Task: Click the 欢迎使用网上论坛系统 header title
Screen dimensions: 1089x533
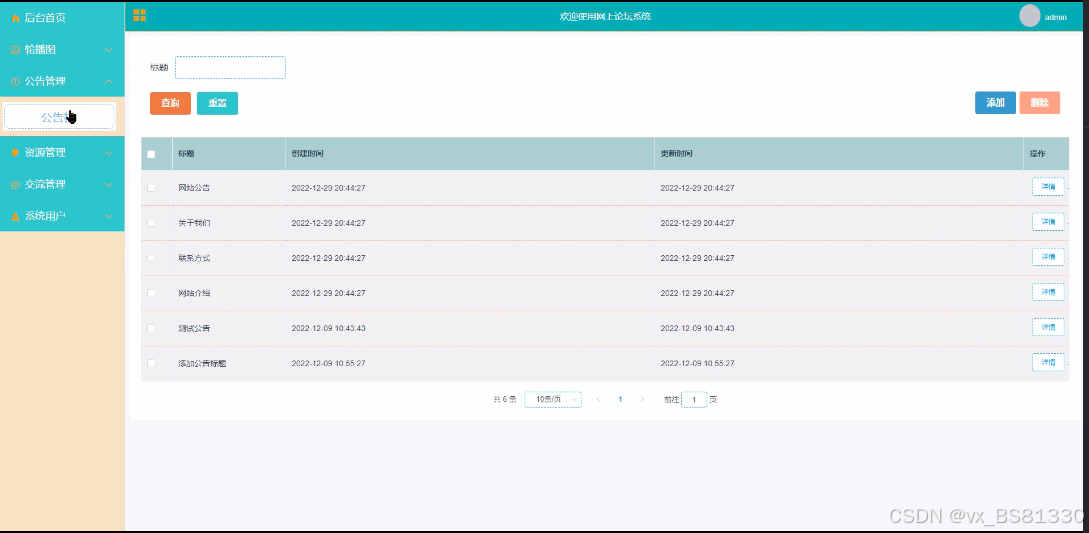Action: pyautogui.click(x=605, y=17)
